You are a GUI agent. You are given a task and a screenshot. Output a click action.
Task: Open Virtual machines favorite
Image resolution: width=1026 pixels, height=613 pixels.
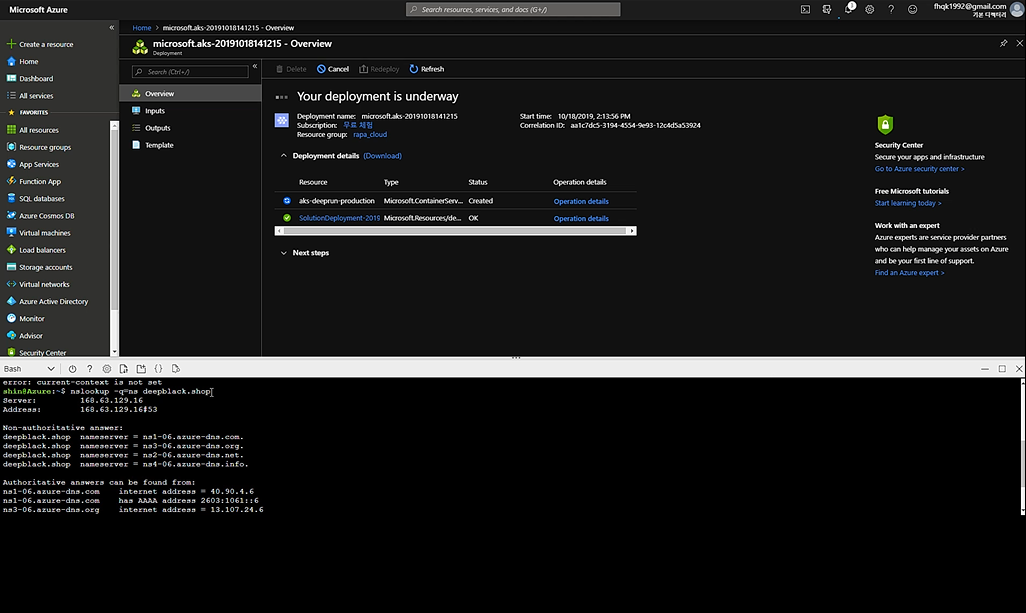[x=39, y=233]
